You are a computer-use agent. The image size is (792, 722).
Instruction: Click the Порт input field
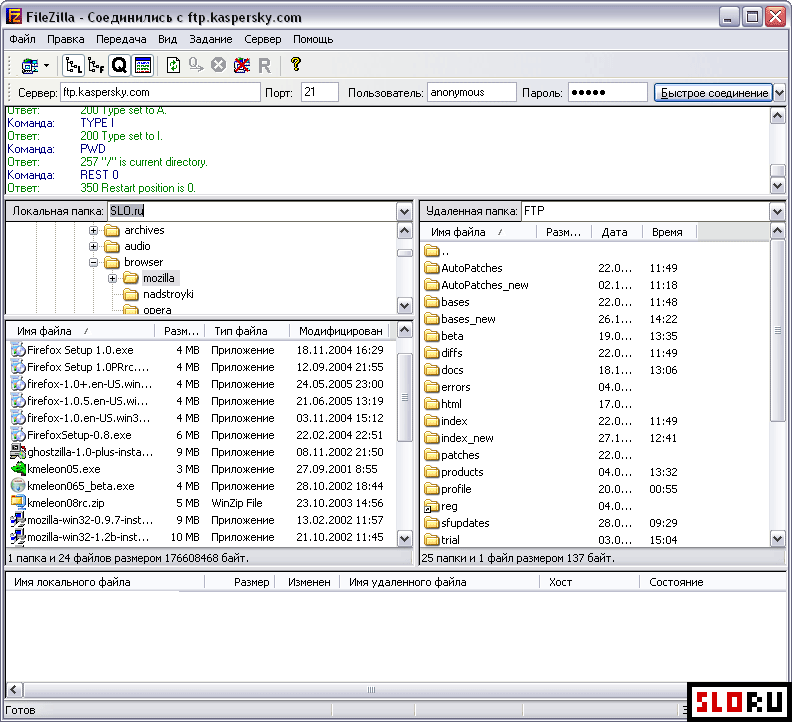(320, 92)
